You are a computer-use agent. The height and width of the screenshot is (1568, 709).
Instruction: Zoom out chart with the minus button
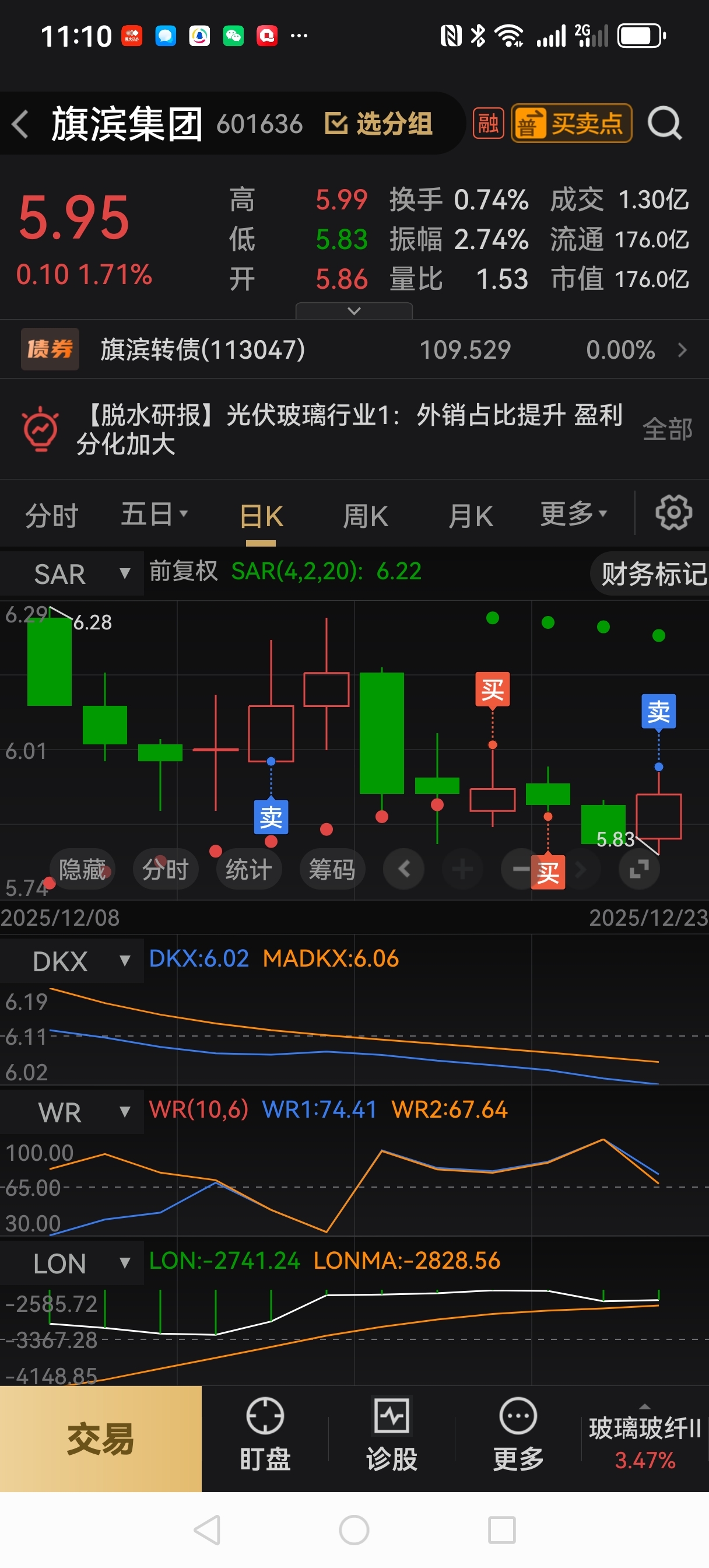click(520, 869)
